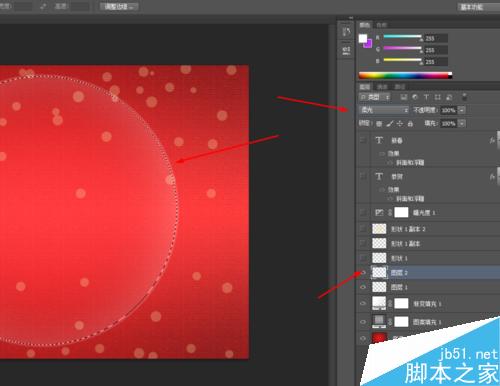Switch to the 颜色 (Color) panel tab
This screenshot has height=386, width=500.
coord(365,25)
